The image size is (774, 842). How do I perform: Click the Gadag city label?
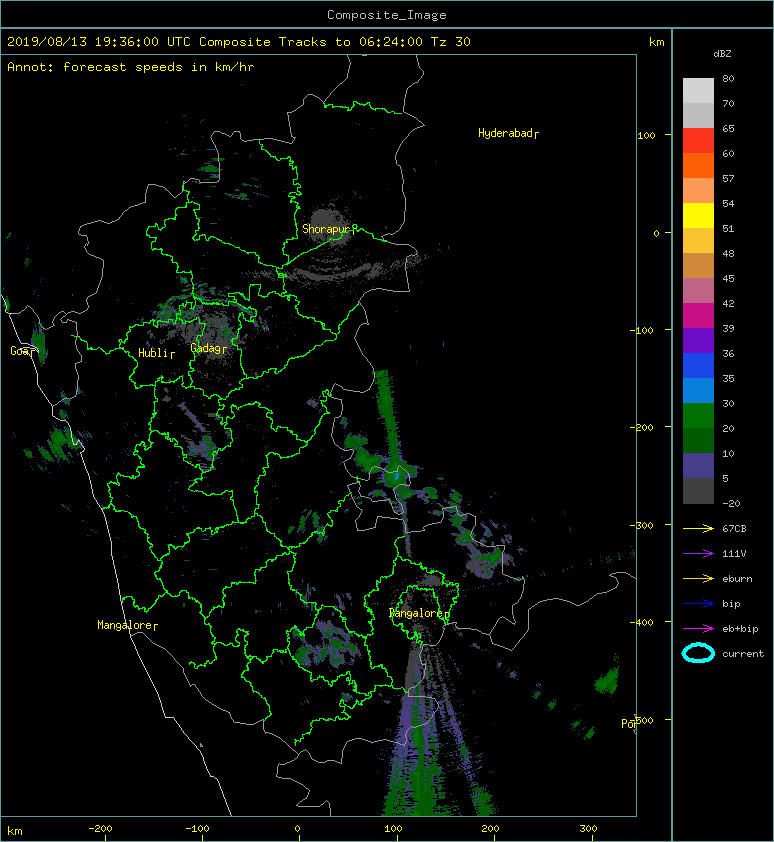pyautogui.click(x=208, y=349)
